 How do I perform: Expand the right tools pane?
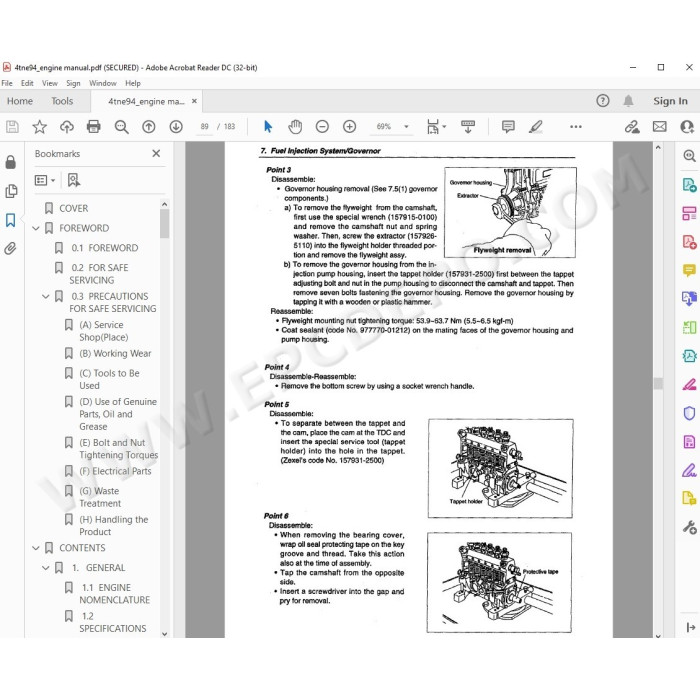coord(691,627)
